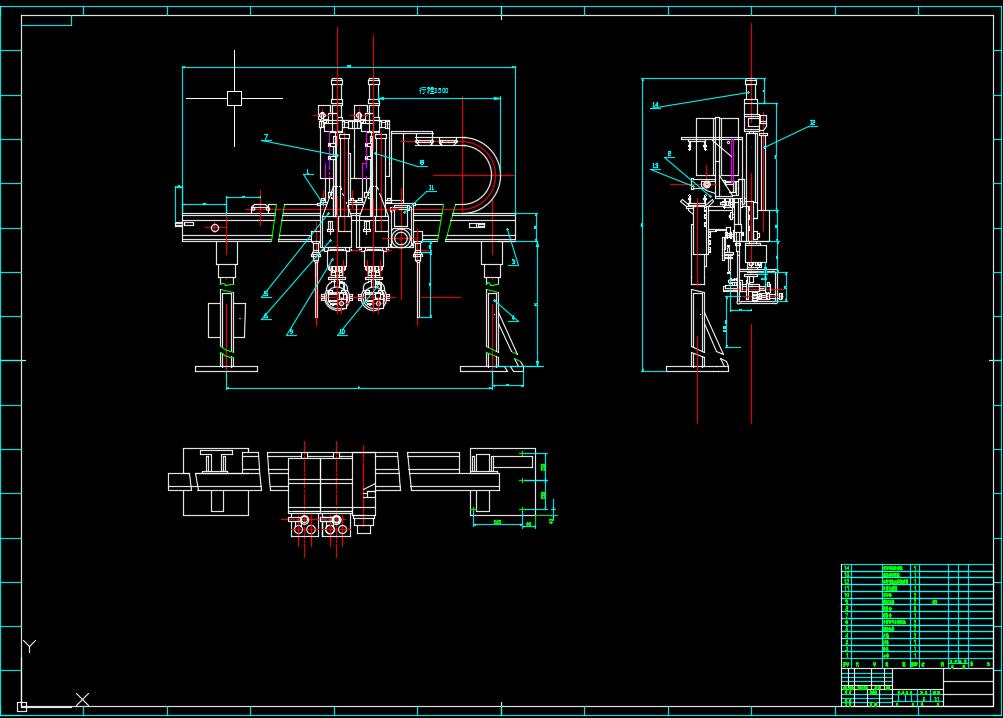Select callout number 8 in front view

tap(422, 161)
